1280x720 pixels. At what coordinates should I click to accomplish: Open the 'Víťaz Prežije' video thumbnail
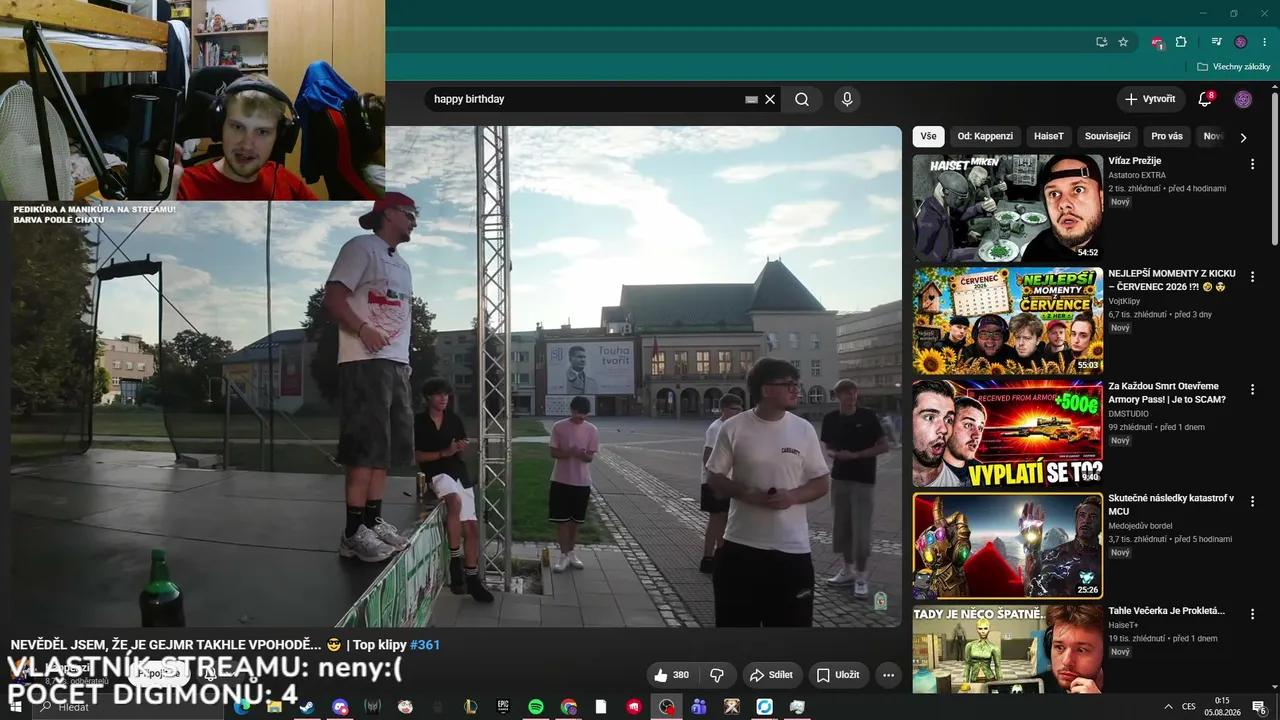tap(1008, 208)
